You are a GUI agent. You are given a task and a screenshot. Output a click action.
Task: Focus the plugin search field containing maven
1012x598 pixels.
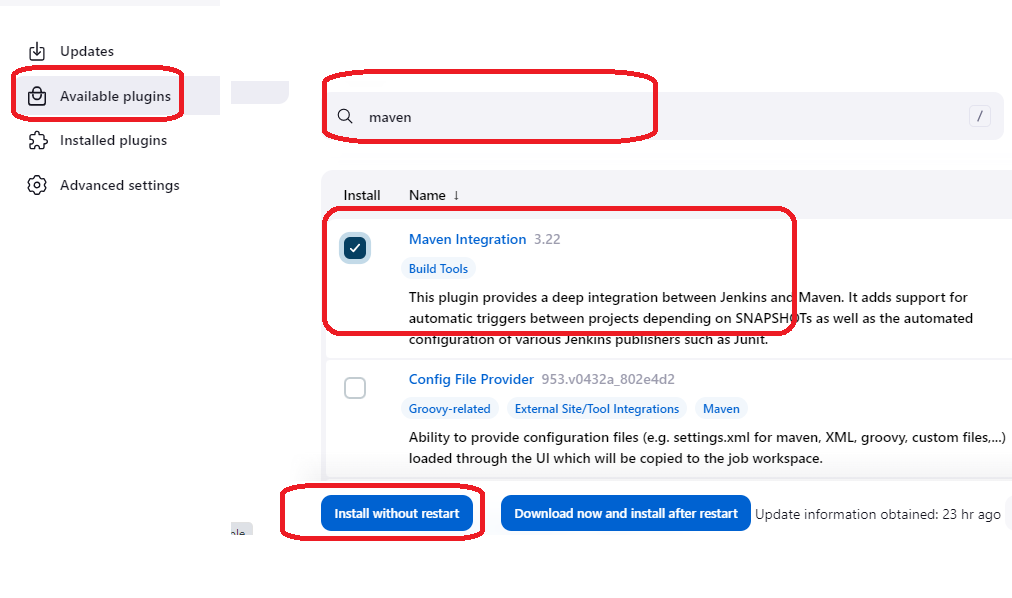coord(662,116)
